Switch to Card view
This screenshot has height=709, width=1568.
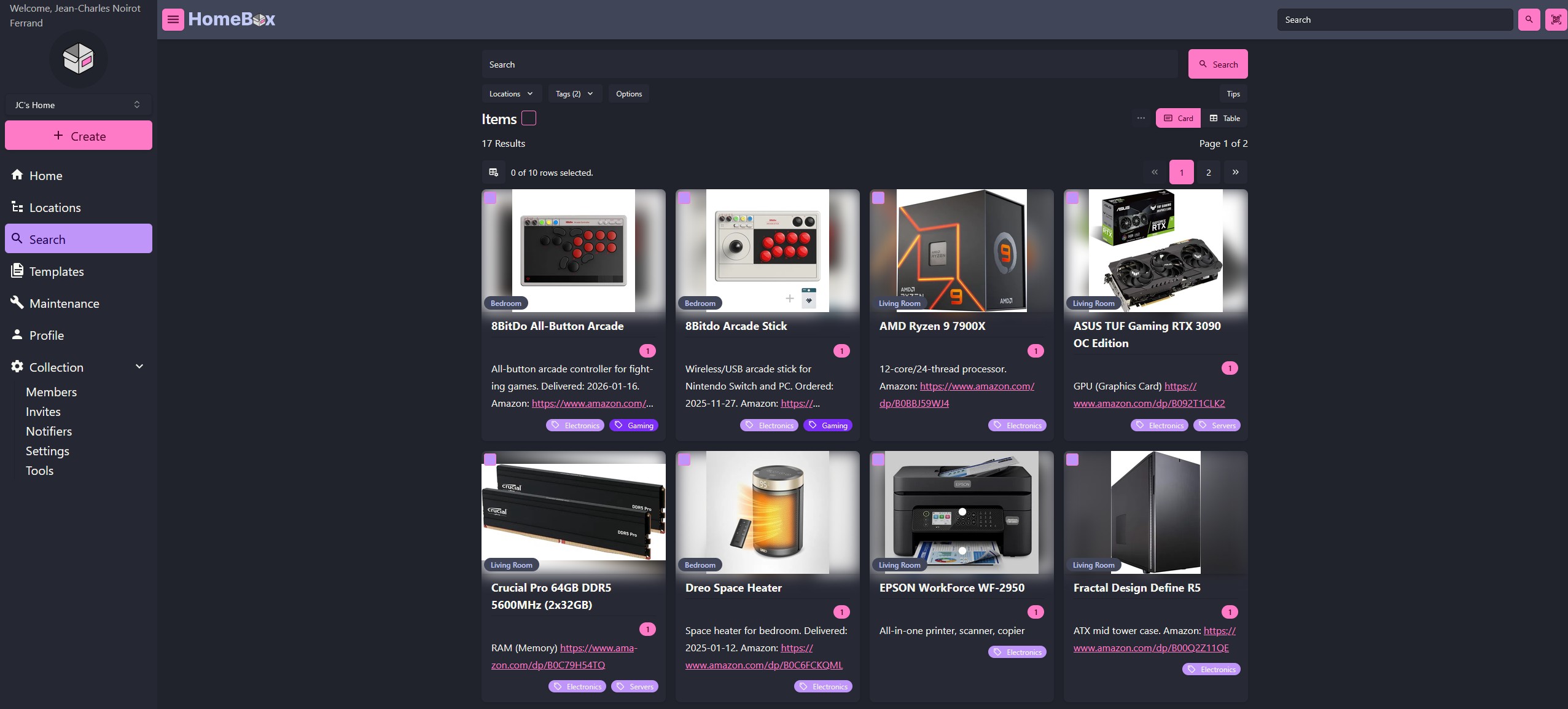coord(1178,118)
